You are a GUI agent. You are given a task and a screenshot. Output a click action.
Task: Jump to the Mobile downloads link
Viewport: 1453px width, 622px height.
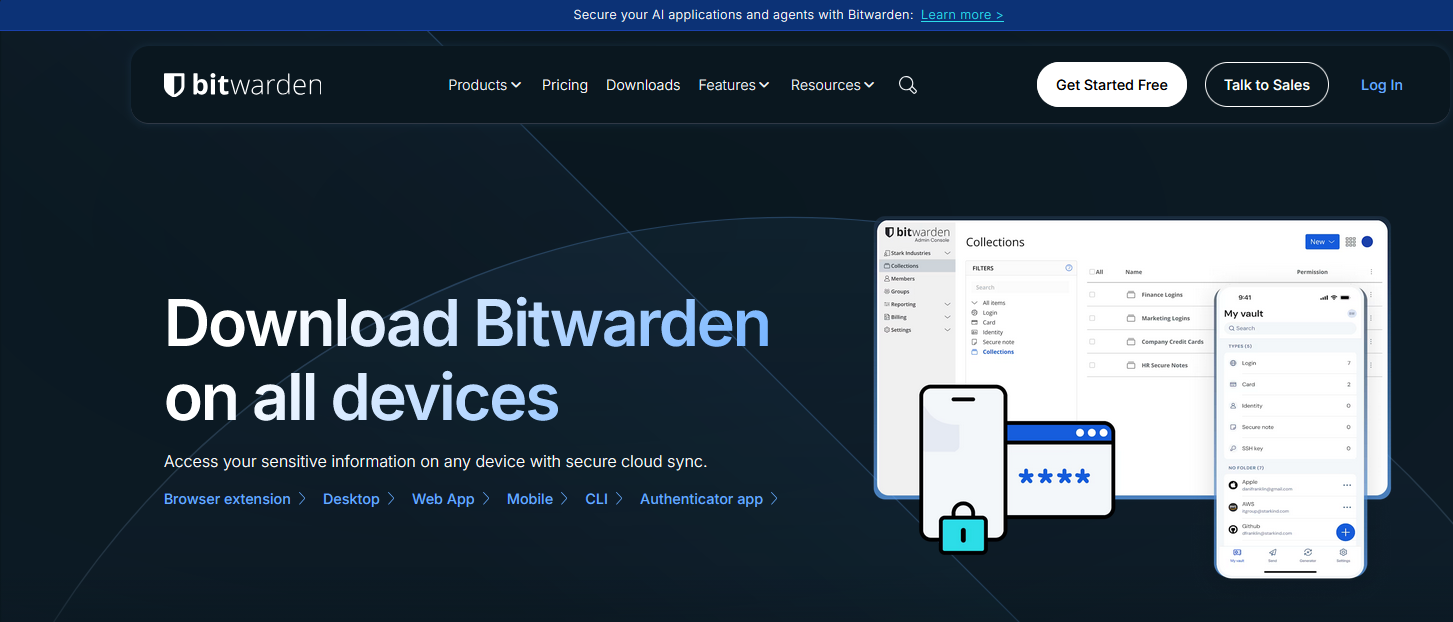click(x=530, y=499)
